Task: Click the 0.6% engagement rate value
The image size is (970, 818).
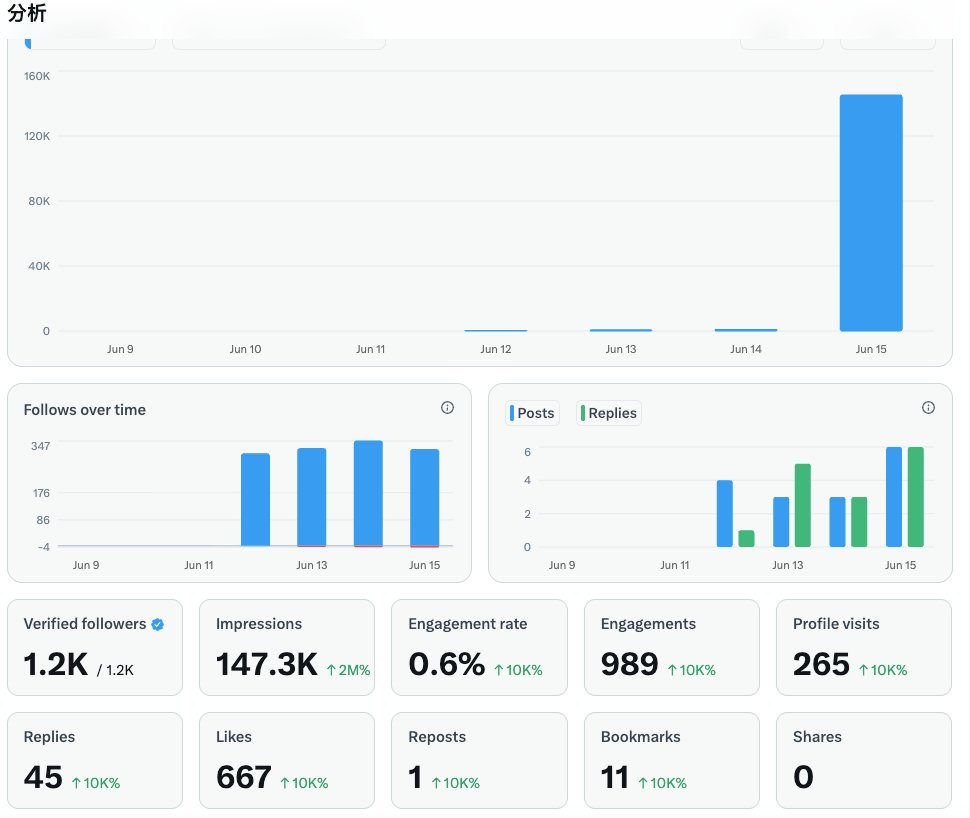Action: [x=447, y=664]
